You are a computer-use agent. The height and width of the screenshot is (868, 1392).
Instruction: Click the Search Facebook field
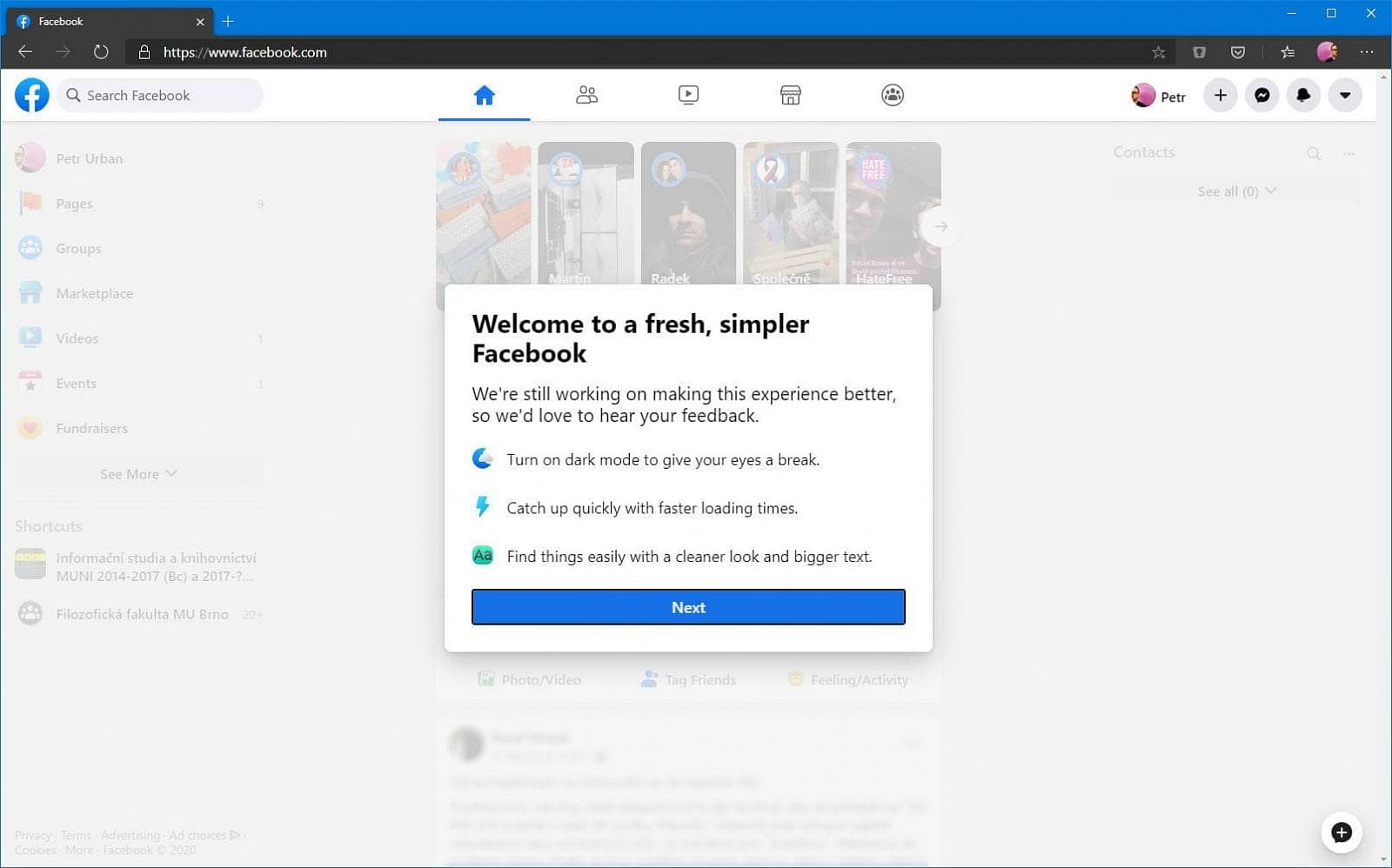160,95
